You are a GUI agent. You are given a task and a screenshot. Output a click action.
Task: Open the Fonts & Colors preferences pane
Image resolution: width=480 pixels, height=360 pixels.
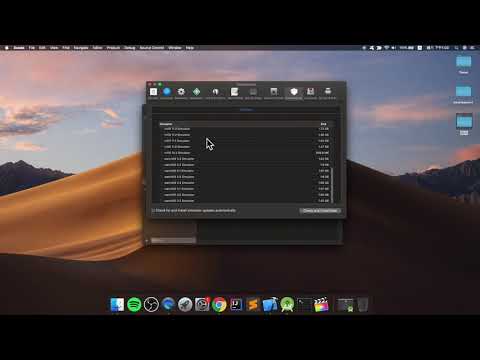pyautogui.click(x=215, y=93)
